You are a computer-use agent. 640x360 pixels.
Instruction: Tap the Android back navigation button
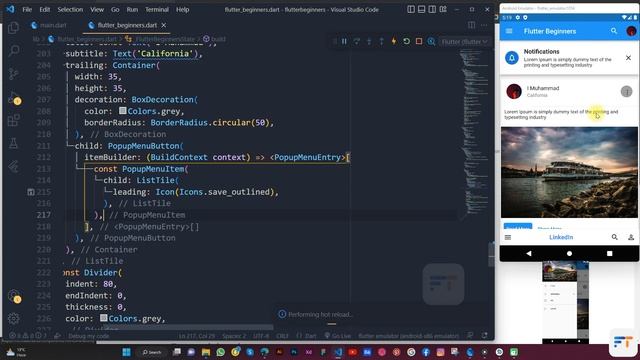pyautogui.click(x=529, y=253)
